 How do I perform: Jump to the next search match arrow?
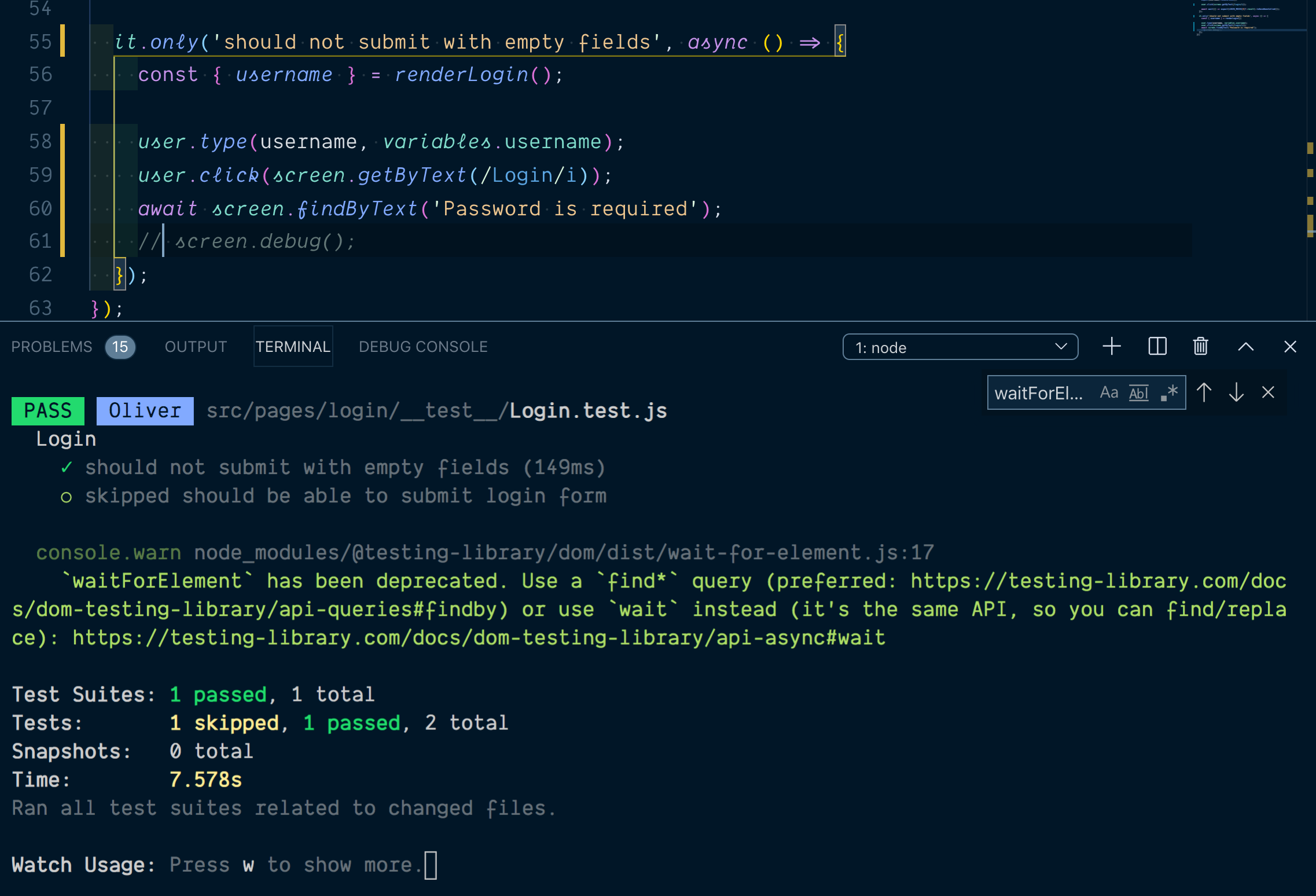coord(1236,392)
